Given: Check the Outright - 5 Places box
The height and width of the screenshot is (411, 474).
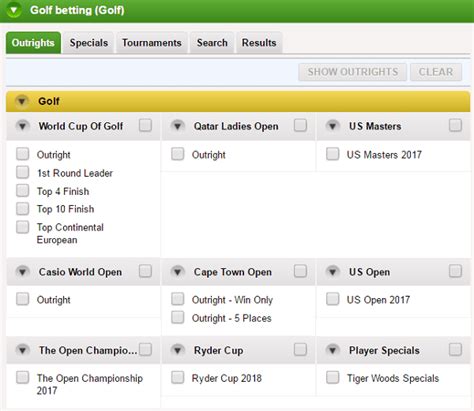Looking at the screenshot, I should click(x=178, y=317).
